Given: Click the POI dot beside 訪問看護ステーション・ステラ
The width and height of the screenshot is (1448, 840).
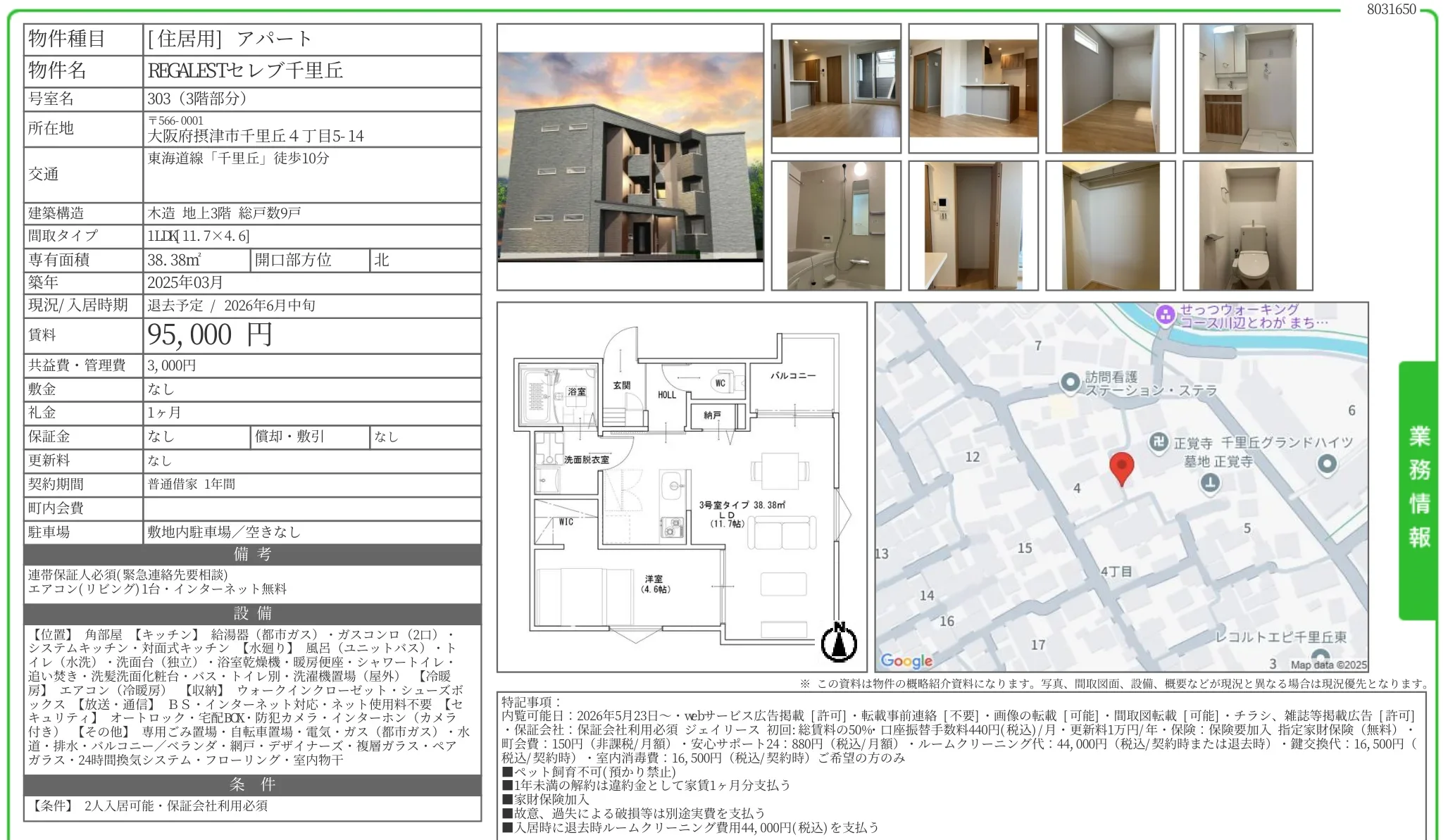Looking at the screenshot, I should 1071,382.
